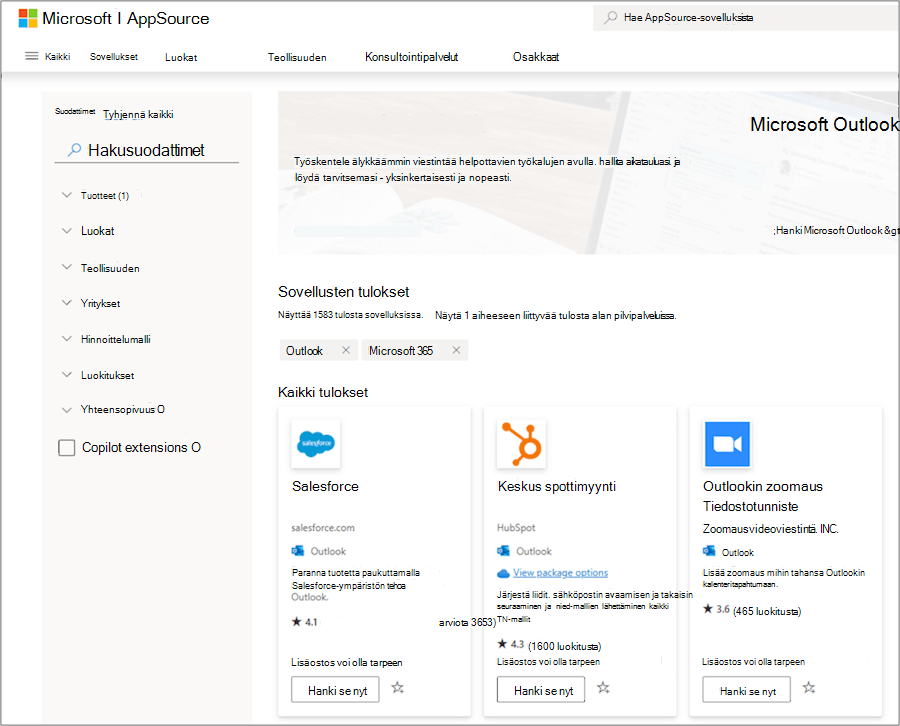Image resolution: width=900 pixels, height=726 pixels.
Task: Open the Outlookin zoomaus card title
Action: click(763, 496)
